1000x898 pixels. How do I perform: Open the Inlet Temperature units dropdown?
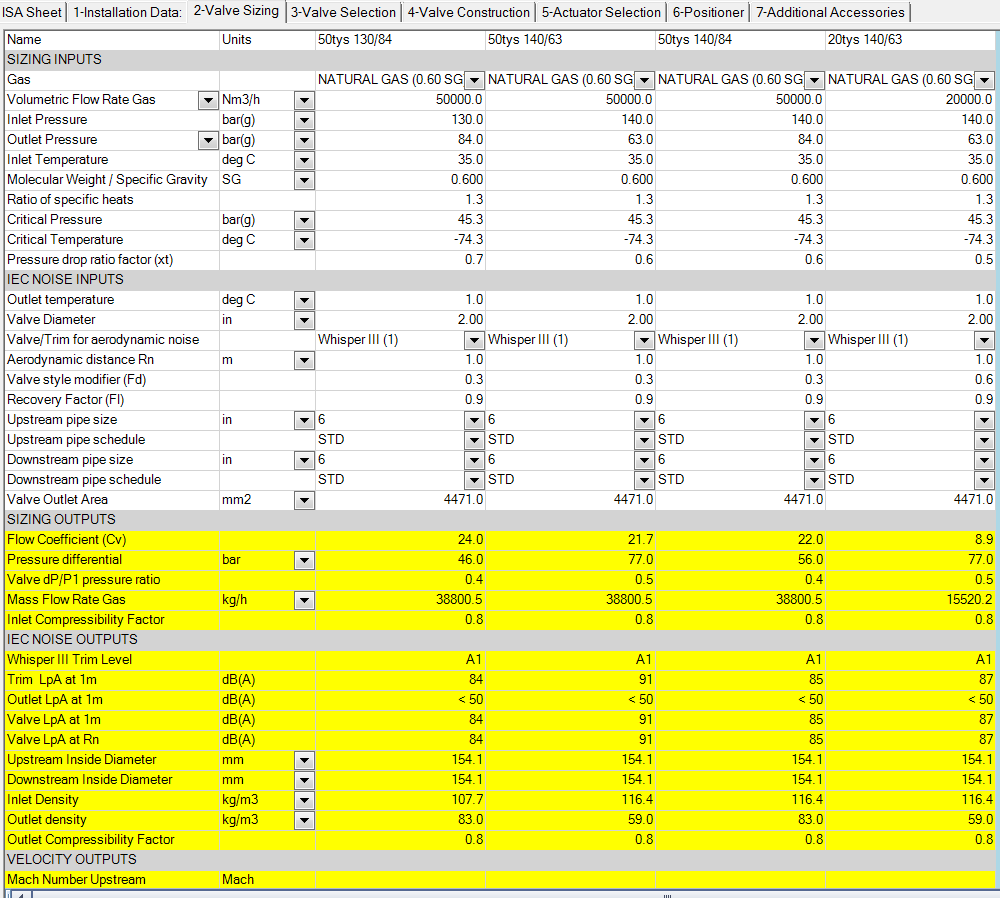pyautogui.click(x=304, y=160)
